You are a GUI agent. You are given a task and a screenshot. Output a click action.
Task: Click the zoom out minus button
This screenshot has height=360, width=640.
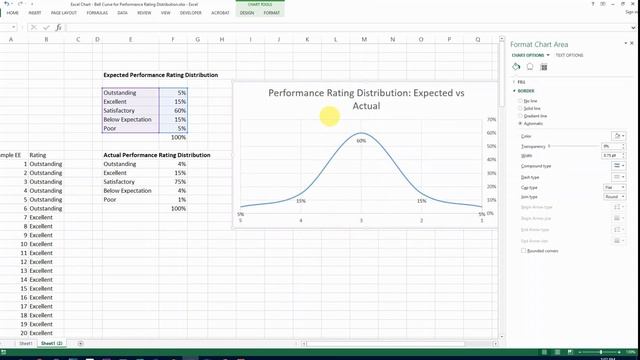click(580, 352)
